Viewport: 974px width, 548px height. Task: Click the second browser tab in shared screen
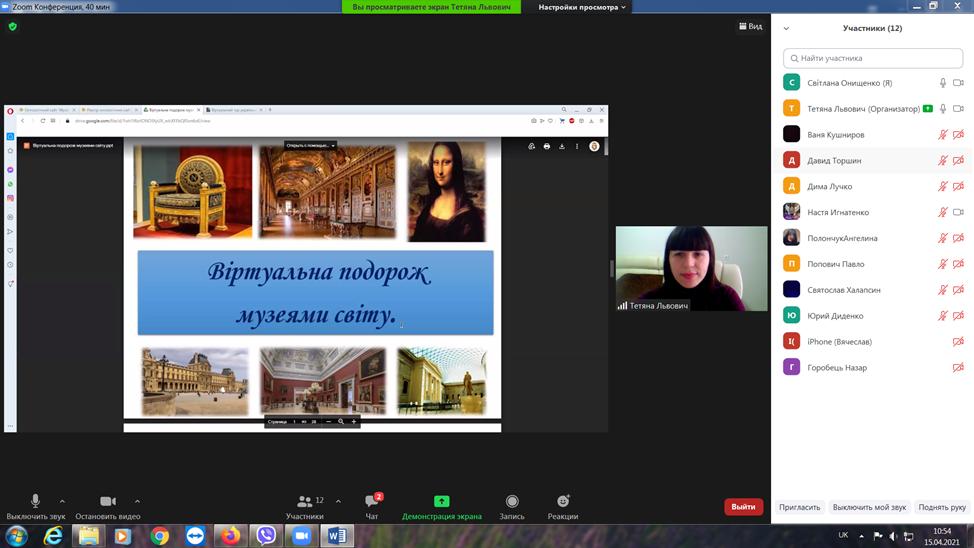coord(109,110)
